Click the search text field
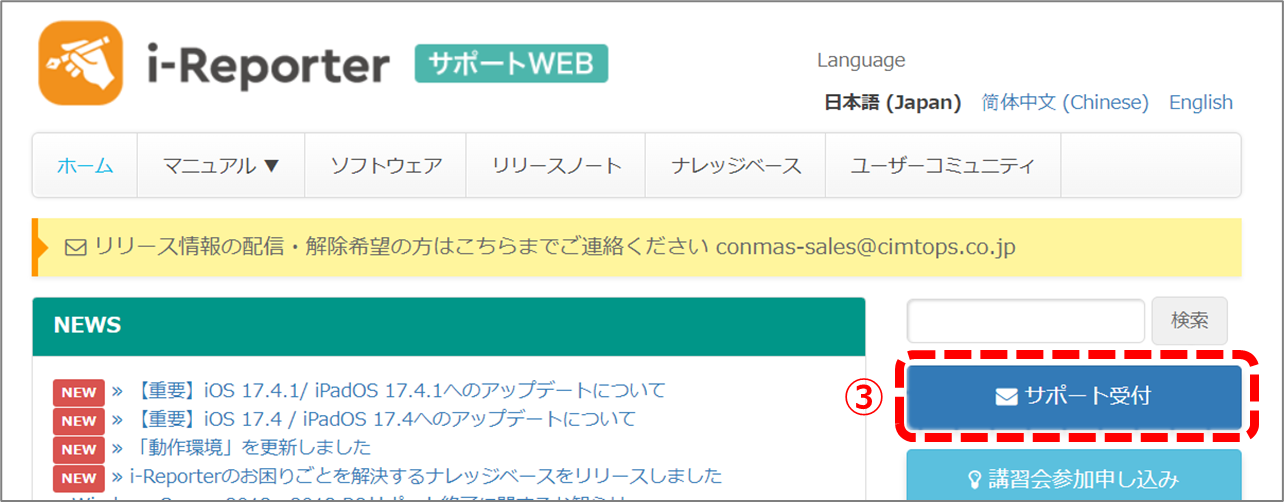This screenshot has height=502, width=1284. click(x=1025, y=321)
